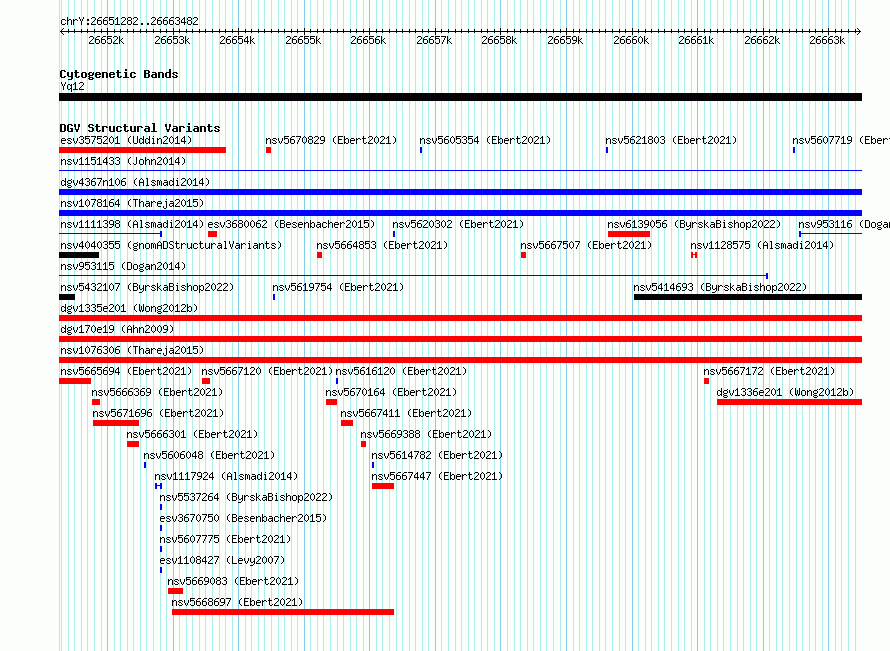Select nsv5414693 (ByrskaBishop2022) label
Image resolution: width=890 pixels, height=651 pixels.
click(x=720, y=287)
